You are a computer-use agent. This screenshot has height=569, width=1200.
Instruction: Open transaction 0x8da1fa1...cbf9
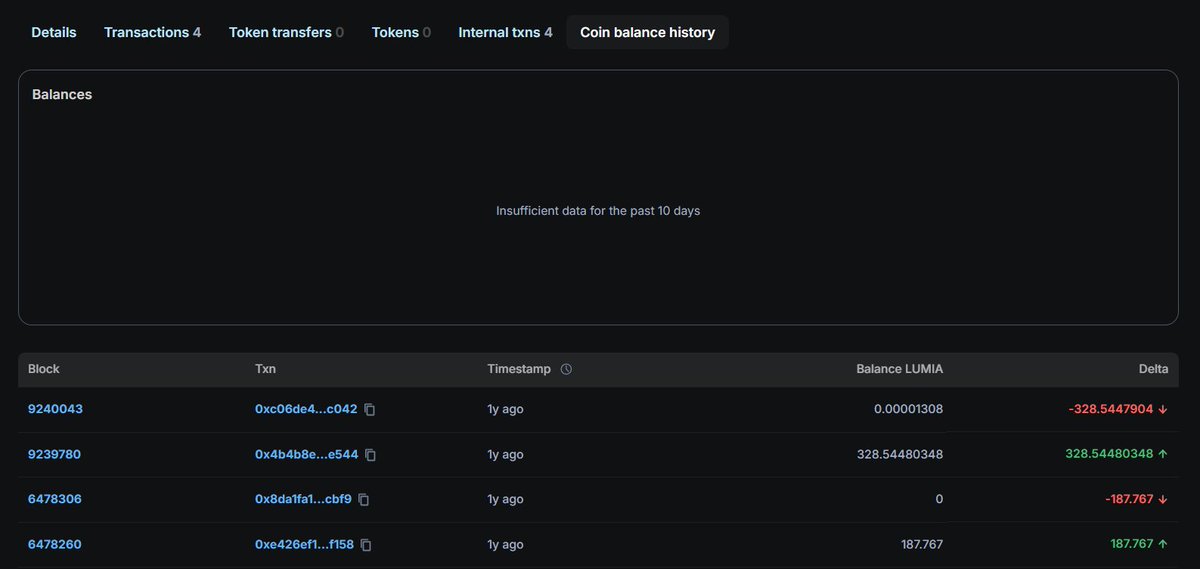(303, 499)
